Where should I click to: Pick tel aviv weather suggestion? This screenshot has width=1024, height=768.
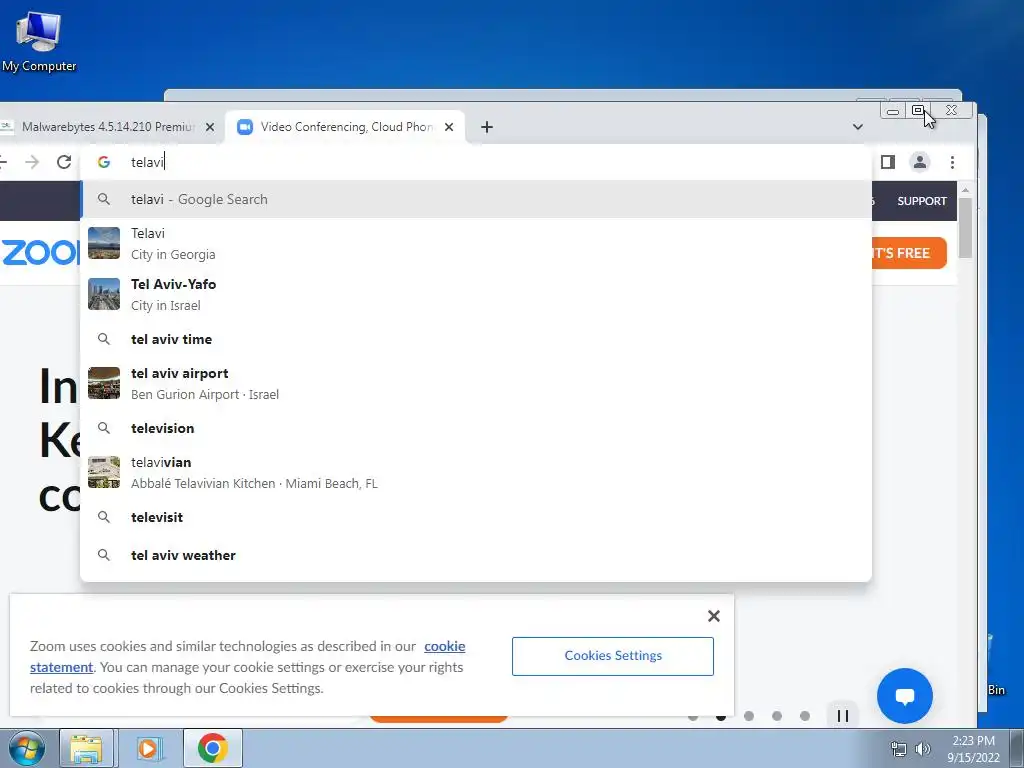pyautogui.click(x=475, y=555)
